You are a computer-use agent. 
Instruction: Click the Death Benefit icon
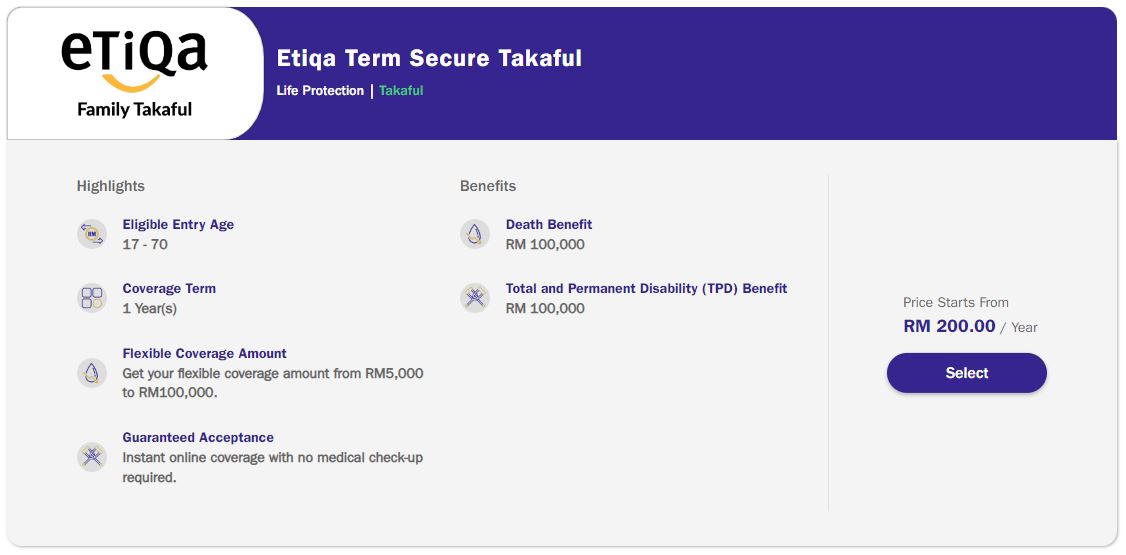(475, 235)
